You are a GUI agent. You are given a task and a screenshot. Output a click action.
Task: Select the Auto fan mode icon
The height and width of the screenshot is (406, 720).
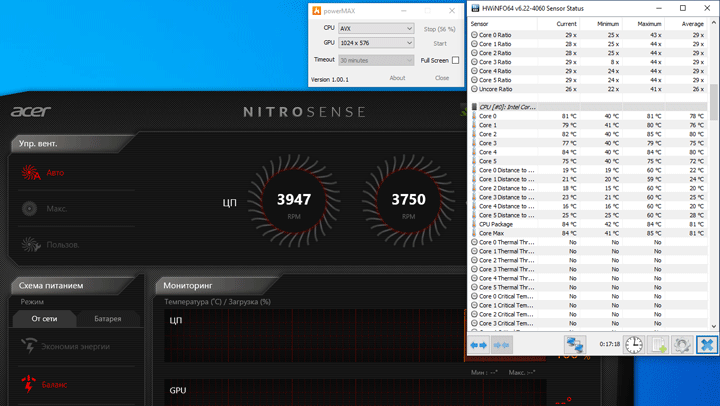pos(31,172)
